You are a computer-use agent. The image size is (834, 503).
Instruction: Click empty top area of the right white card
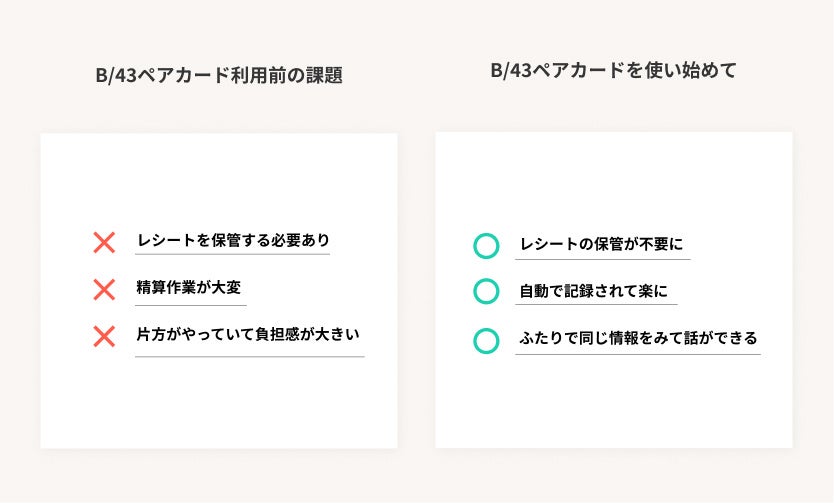(614, 175)
